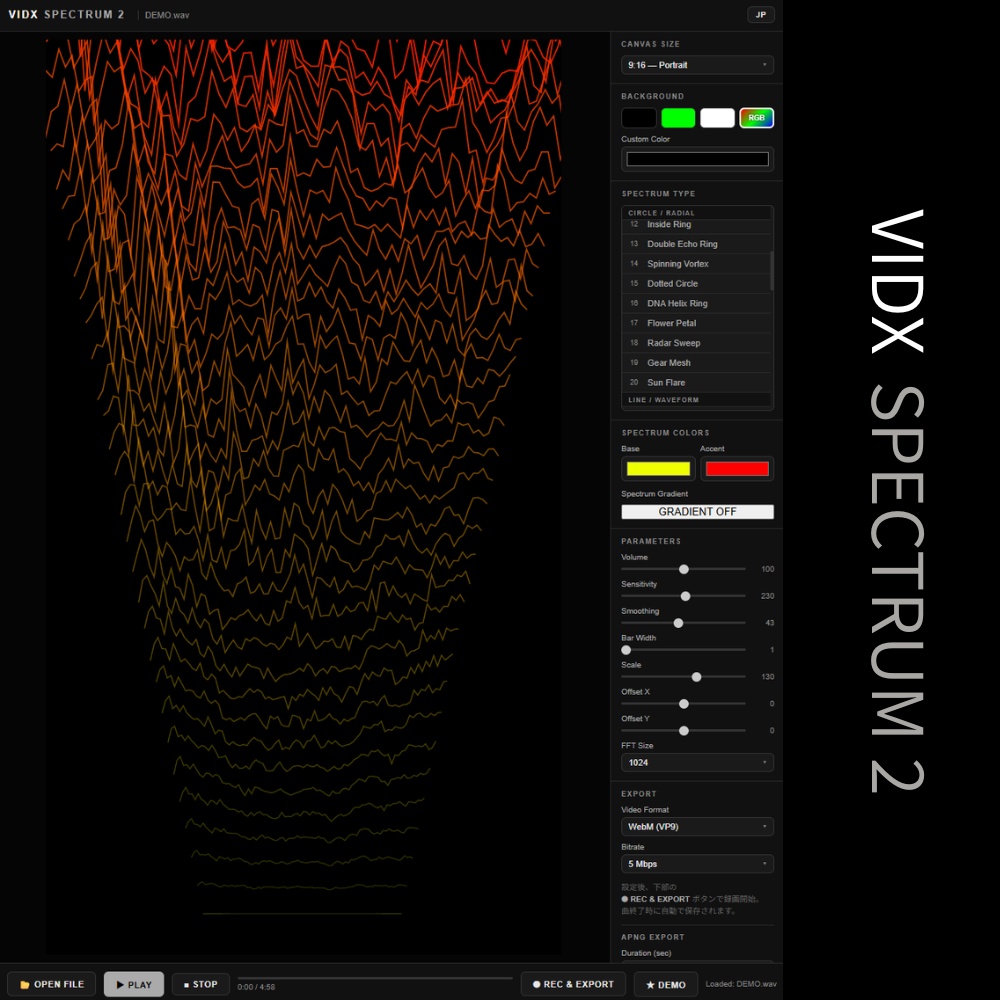Click the Sensitivity value 230
1000x1000 pixels.
(767, 596)
